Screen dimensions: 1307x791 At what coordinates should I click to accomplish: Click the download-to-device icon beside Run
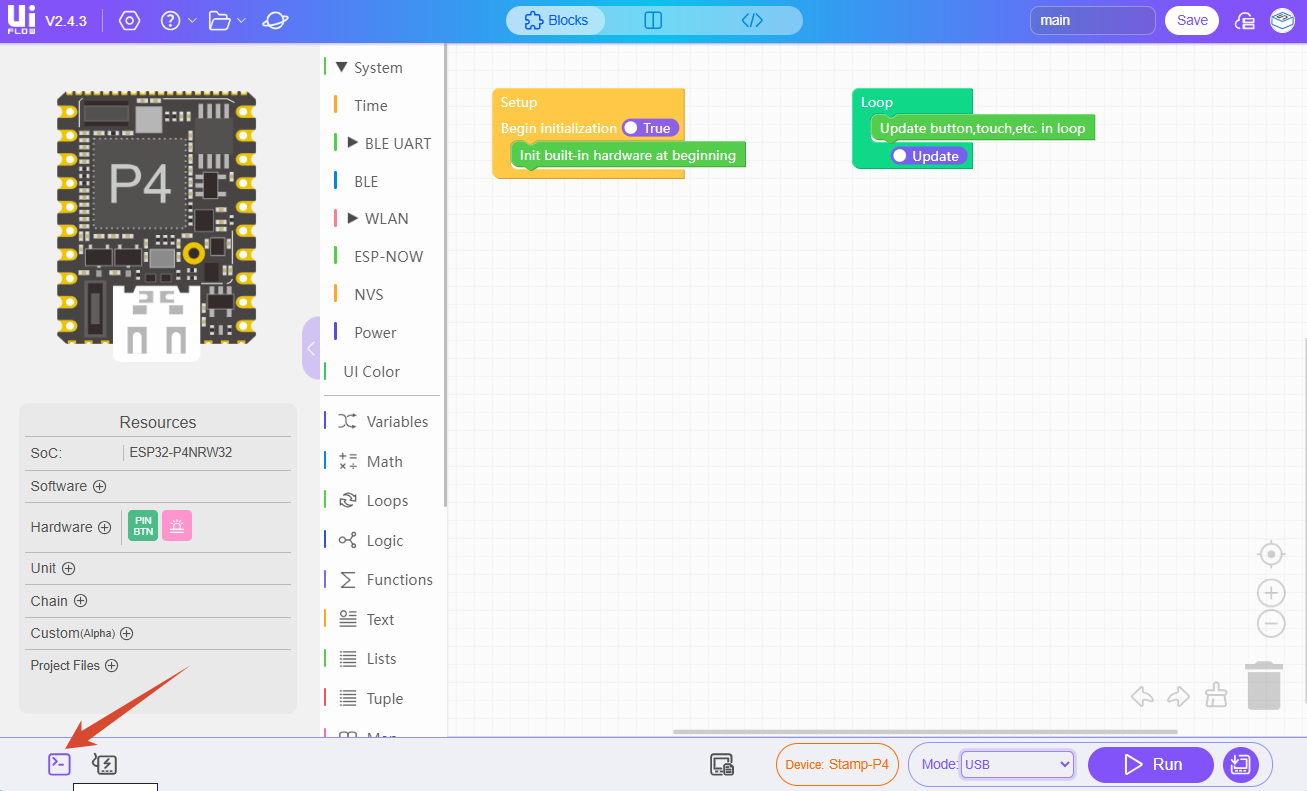click(x=1240, y=765)
